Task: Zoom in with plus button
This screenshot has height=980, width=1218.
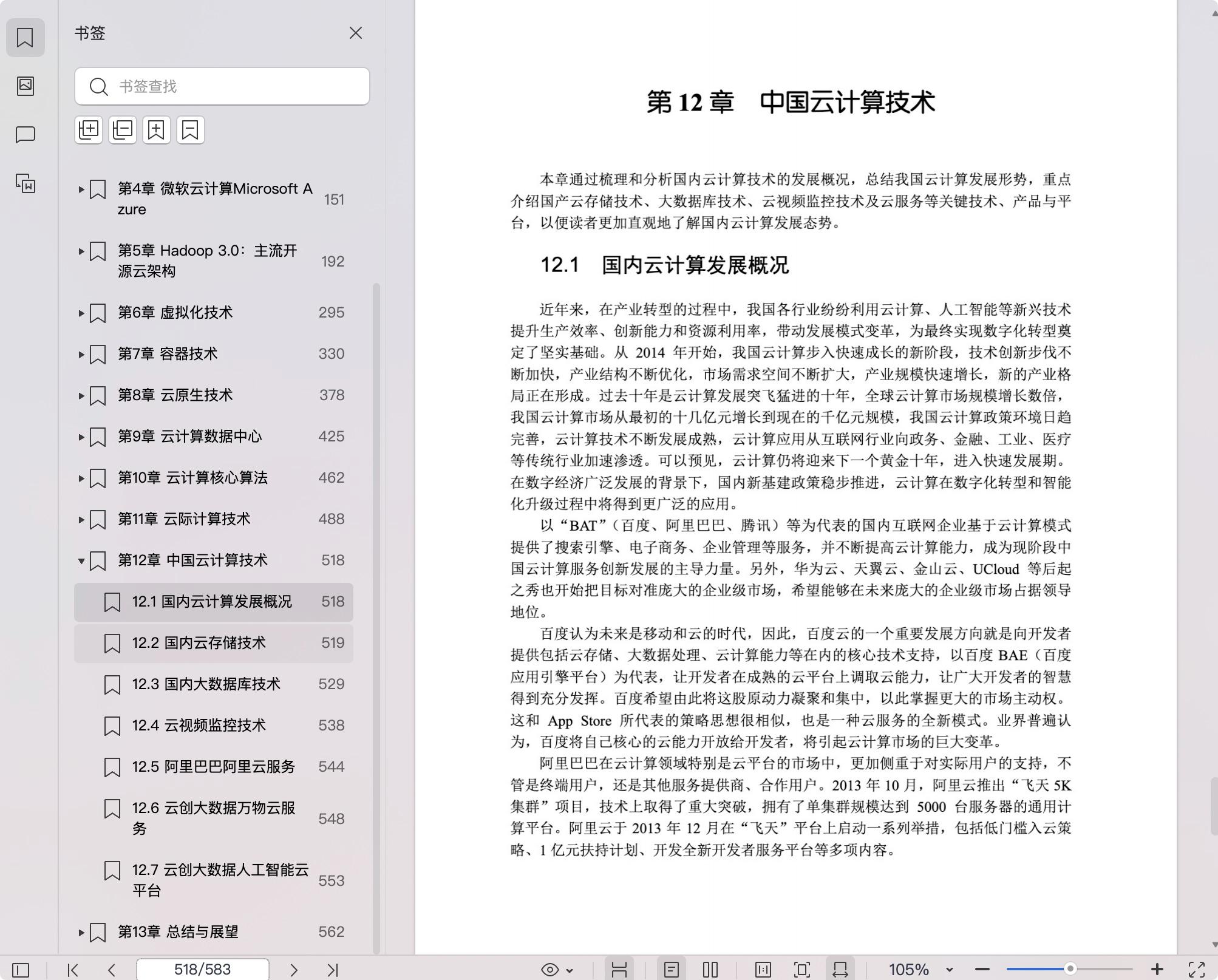Action: (1157, 970)
